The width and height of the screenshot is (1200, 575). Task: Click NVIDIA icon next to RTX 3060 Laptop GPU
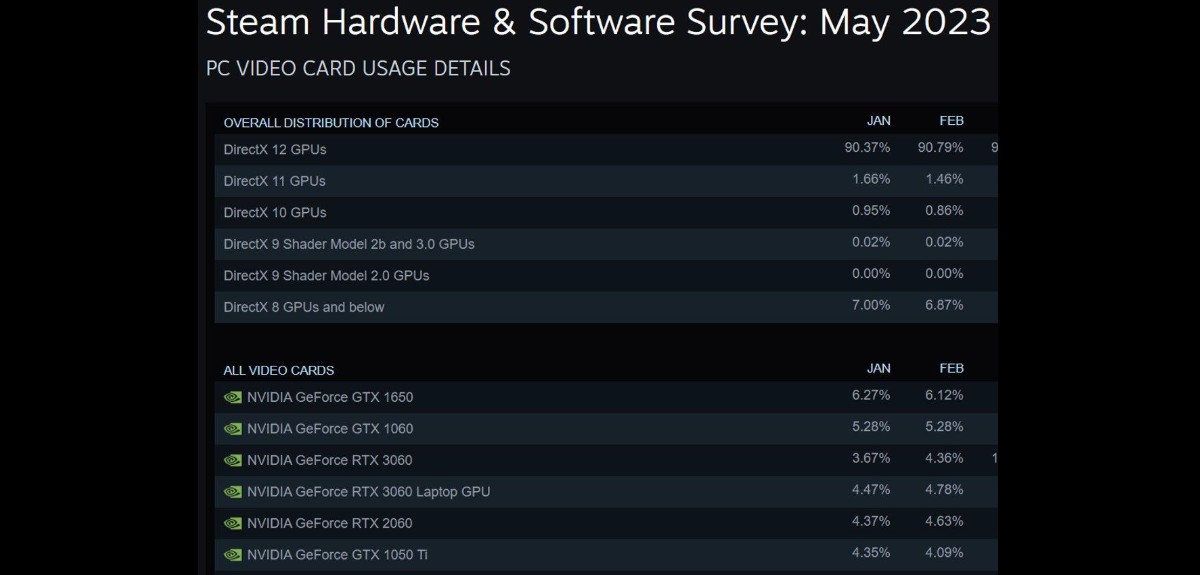[x=232, y=492]
